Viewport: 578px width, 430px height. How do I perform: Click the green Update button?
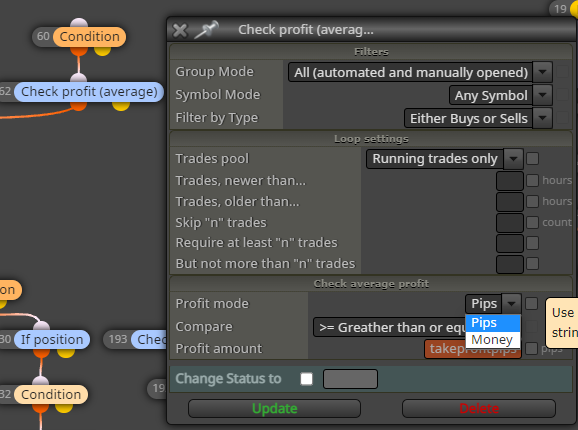(274, 409)
